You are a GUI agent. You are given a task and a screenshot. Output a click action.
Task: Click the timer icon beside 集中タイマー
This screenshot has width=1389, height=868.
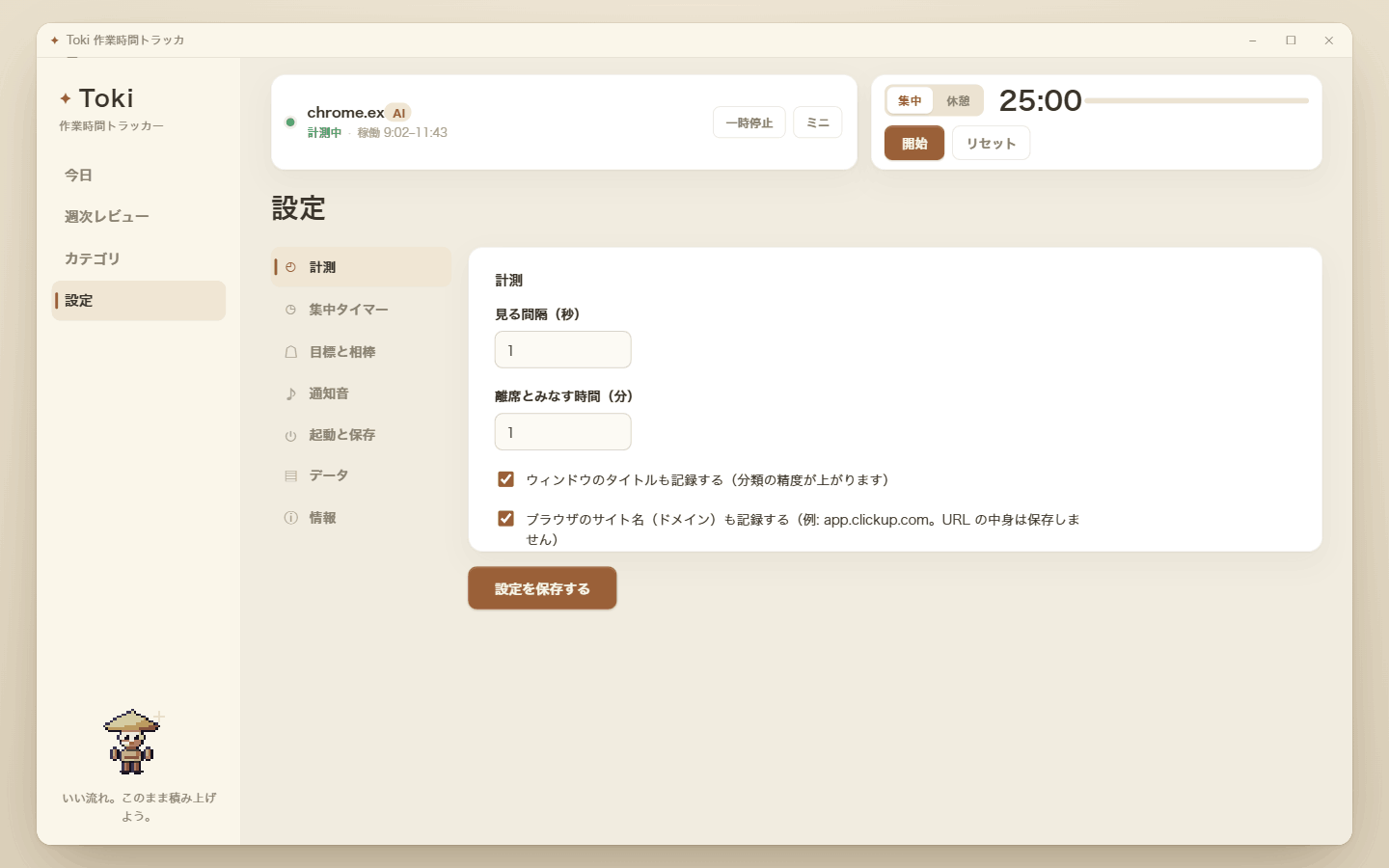coord(290,310)
